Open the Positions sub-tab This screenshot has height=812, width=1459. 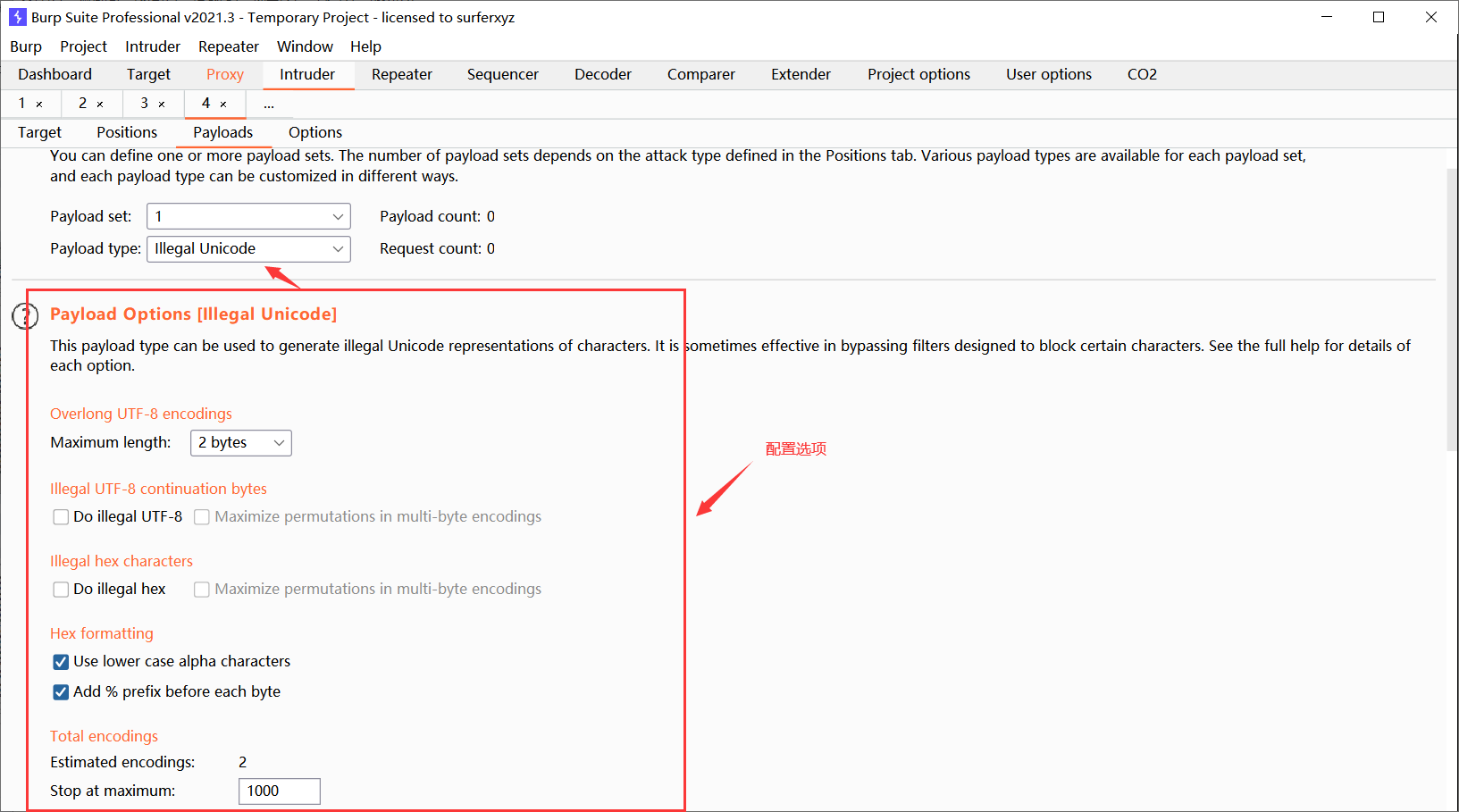tap(127, 132)
